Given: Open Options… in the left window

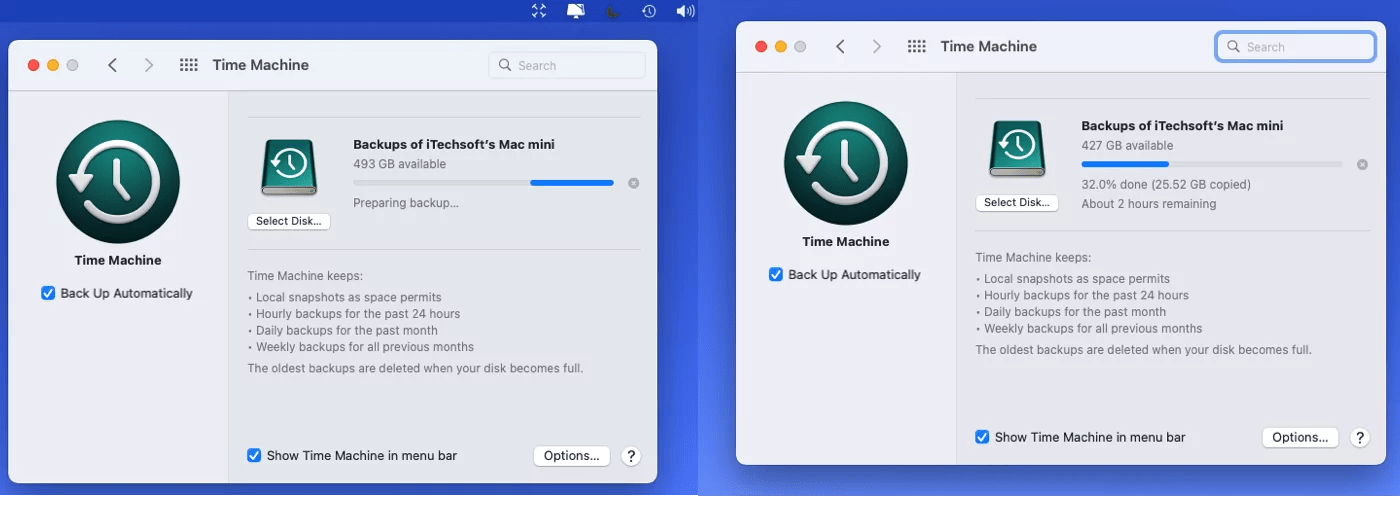Looking at the screenshot, I should [x=571, y=456].
